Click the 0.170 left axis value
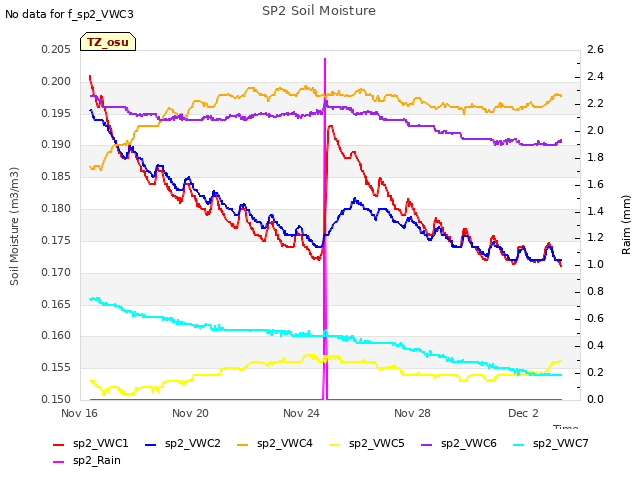Viewport: 640px width, 480px height. [x=56, y=272]
